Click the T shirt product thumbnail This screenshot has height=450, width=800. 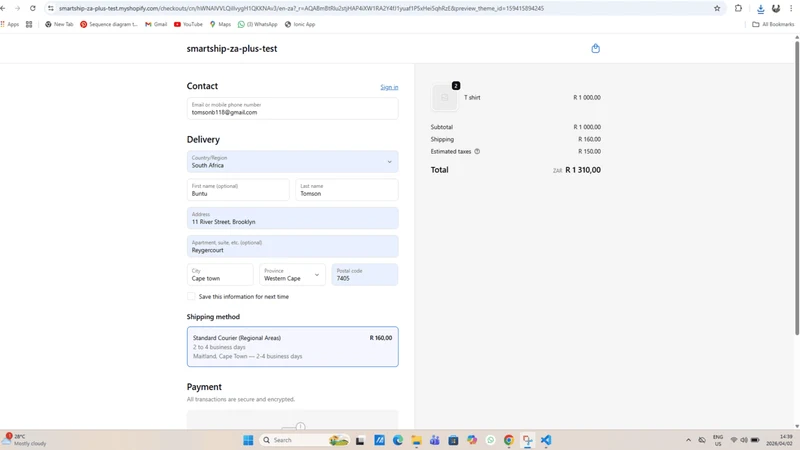pos(445,97)
